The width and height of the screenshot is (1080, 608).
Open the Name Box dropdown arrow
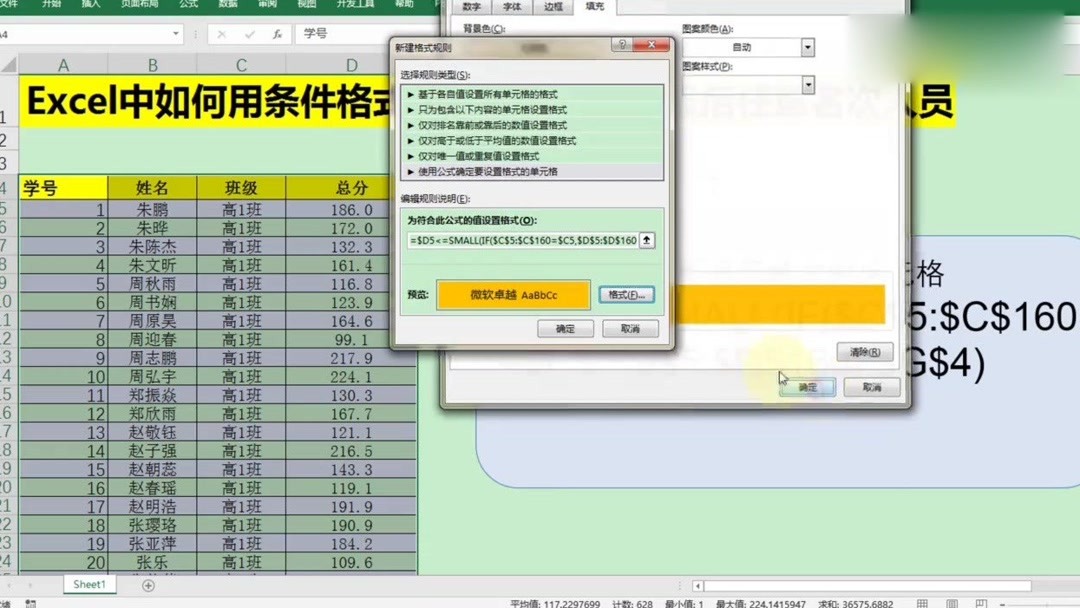(175, 33)
